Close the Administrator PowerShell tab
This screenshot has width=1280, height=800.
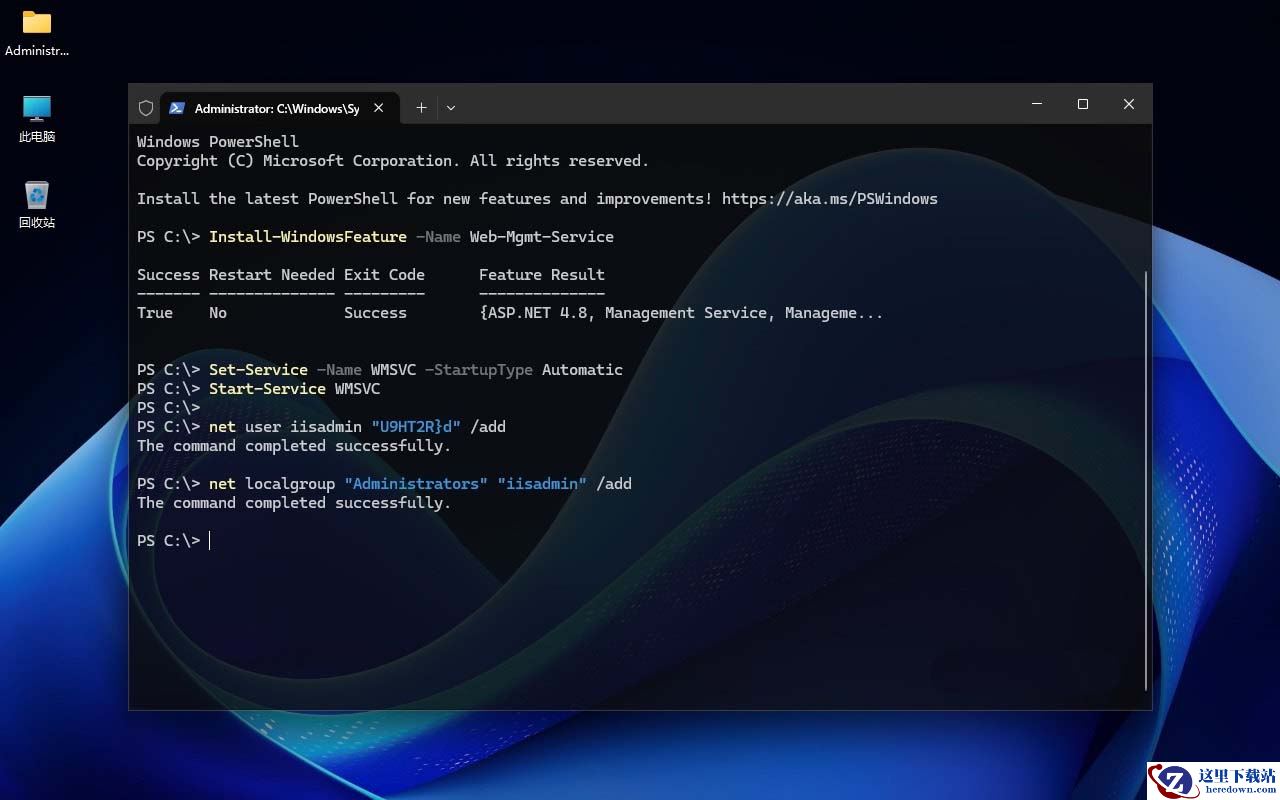point(379,108)
